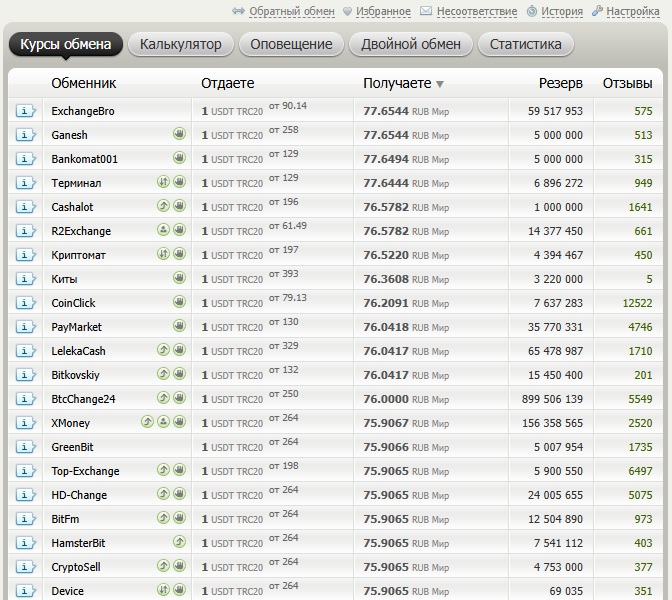This screenshot has width=672, height=600.
Task: Open the Обратный обмен link
Action: pyautogui.click(x=292, y=11)
